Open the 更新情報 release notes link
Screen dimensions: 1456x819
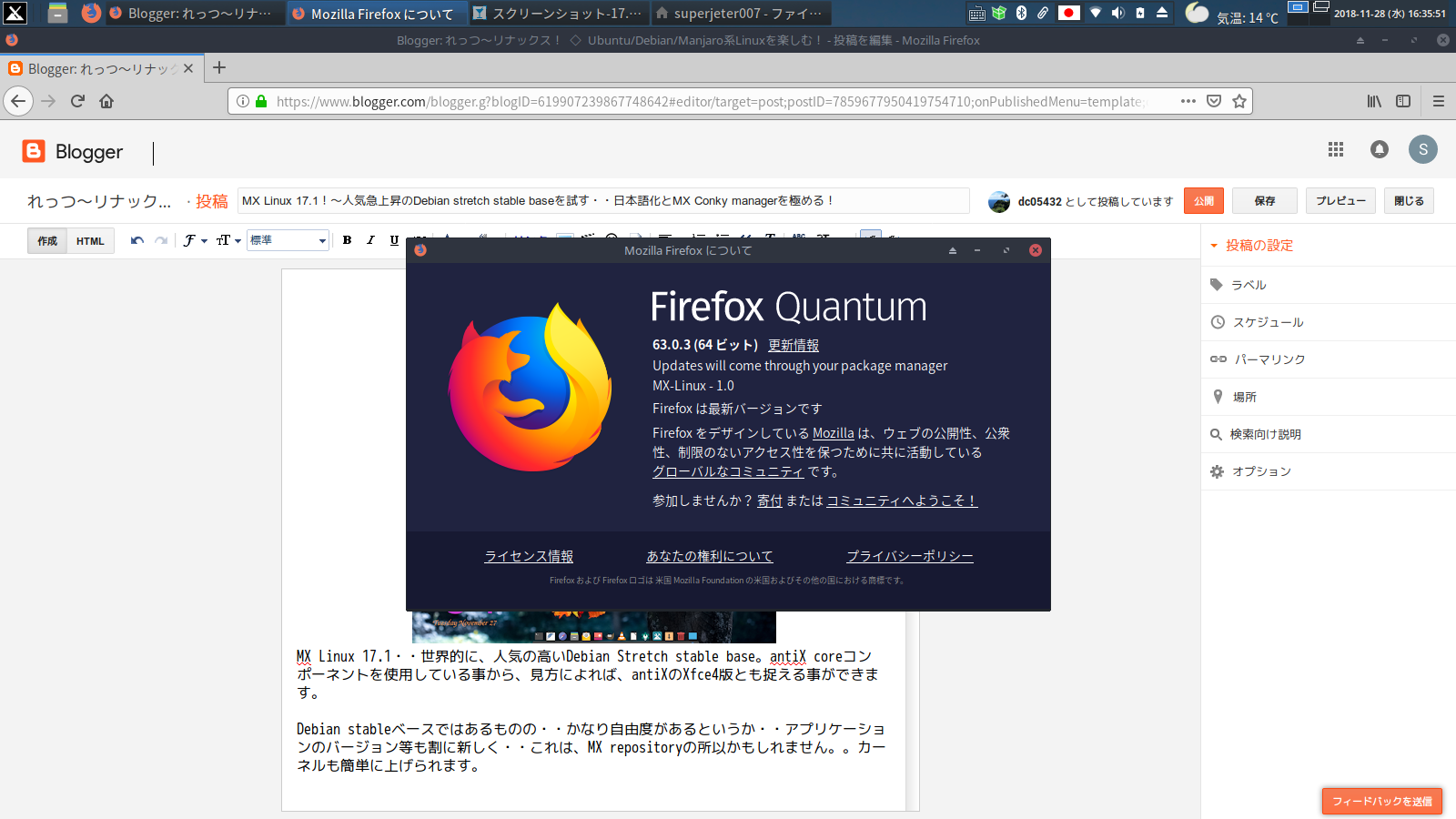tap(794, 345)
